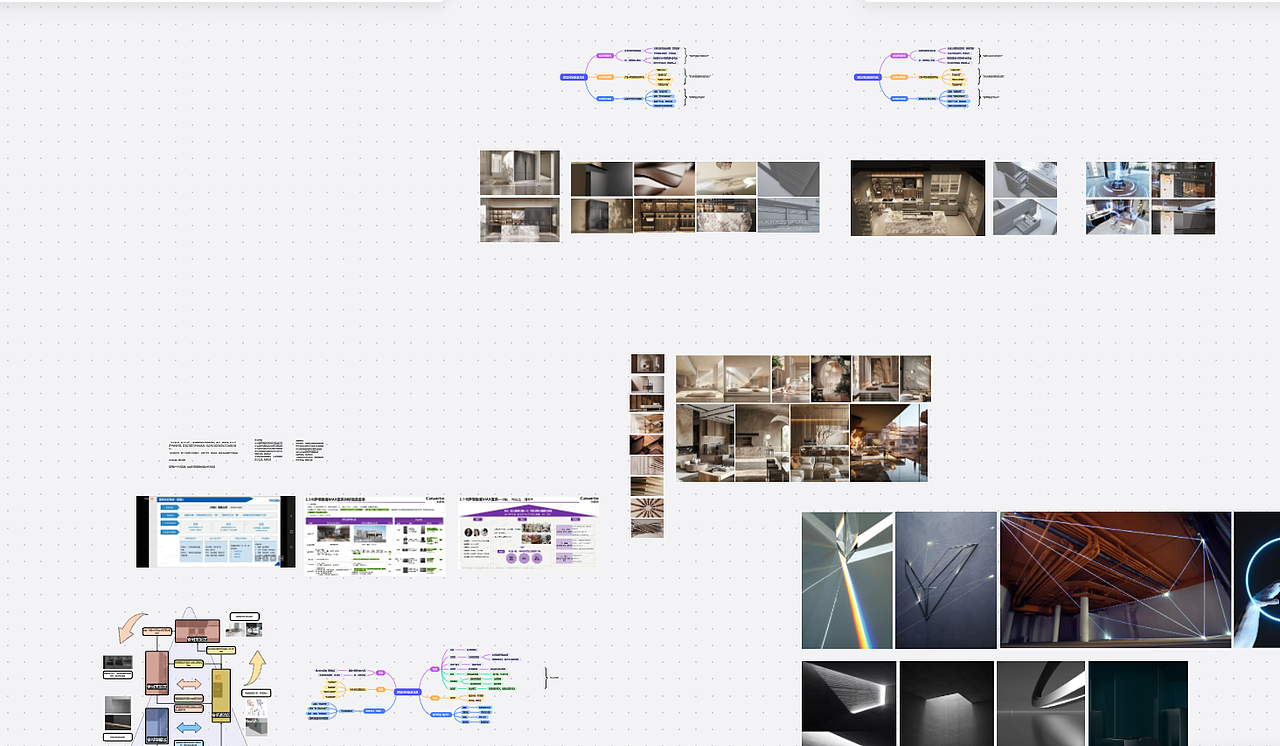Viewport: 1280px width, 746px height.
Task: Select the pink cabinet block at diagram top
Action: click(x=197, y=631)
